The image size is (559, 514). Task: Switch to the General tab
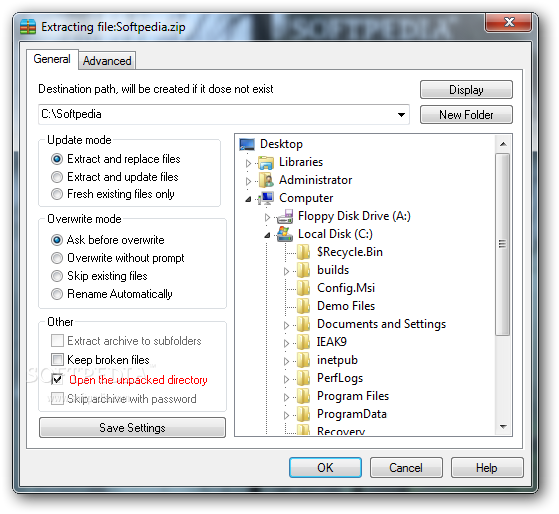click(x=52, y=59)
